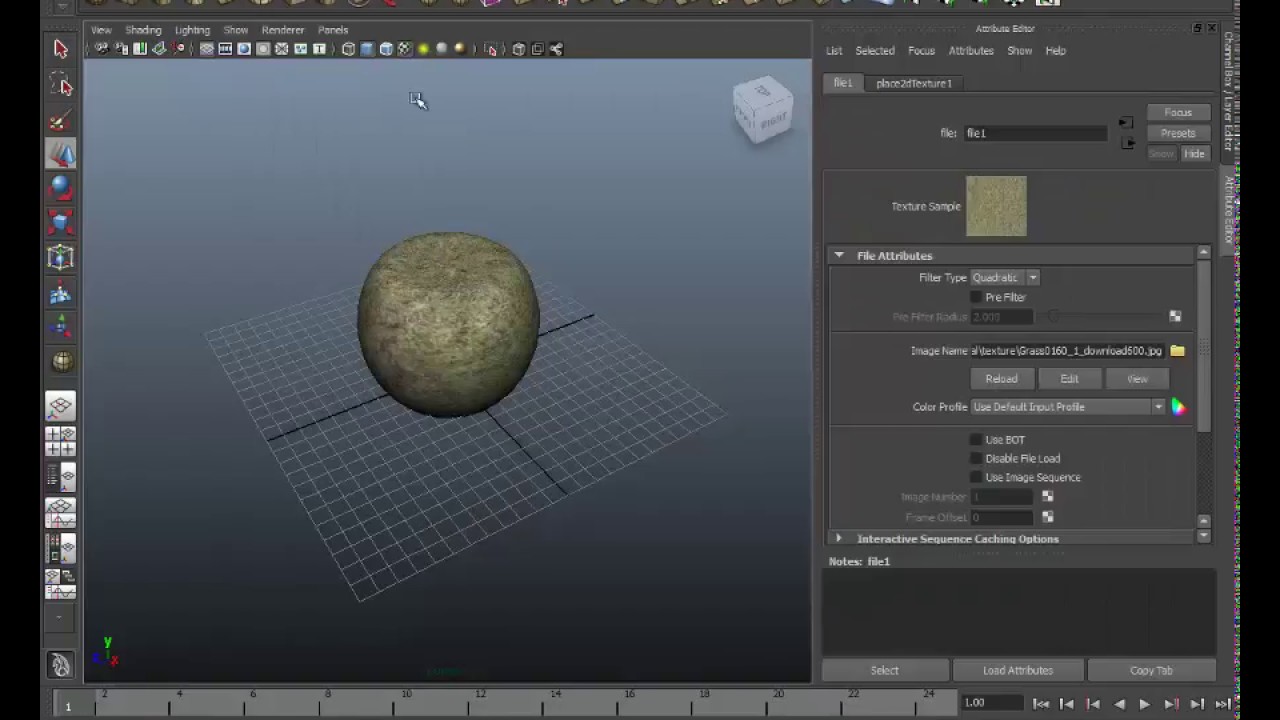Click the Select Camera panel icon
The height and width of the screenshot is (720, 1280).
point(102,49)
